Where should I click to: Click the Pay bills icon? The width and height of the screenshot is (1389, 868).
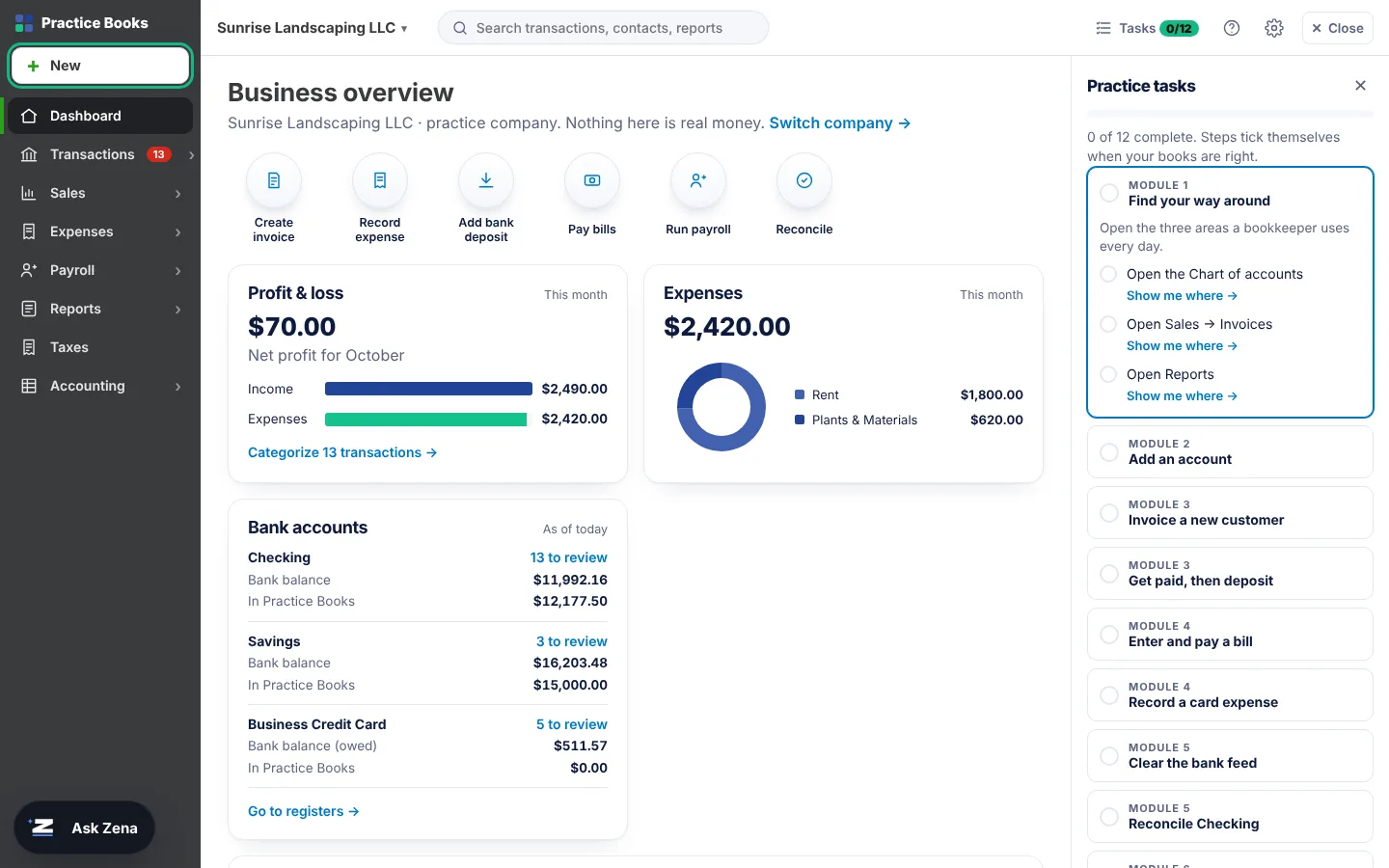coord(592,180)
